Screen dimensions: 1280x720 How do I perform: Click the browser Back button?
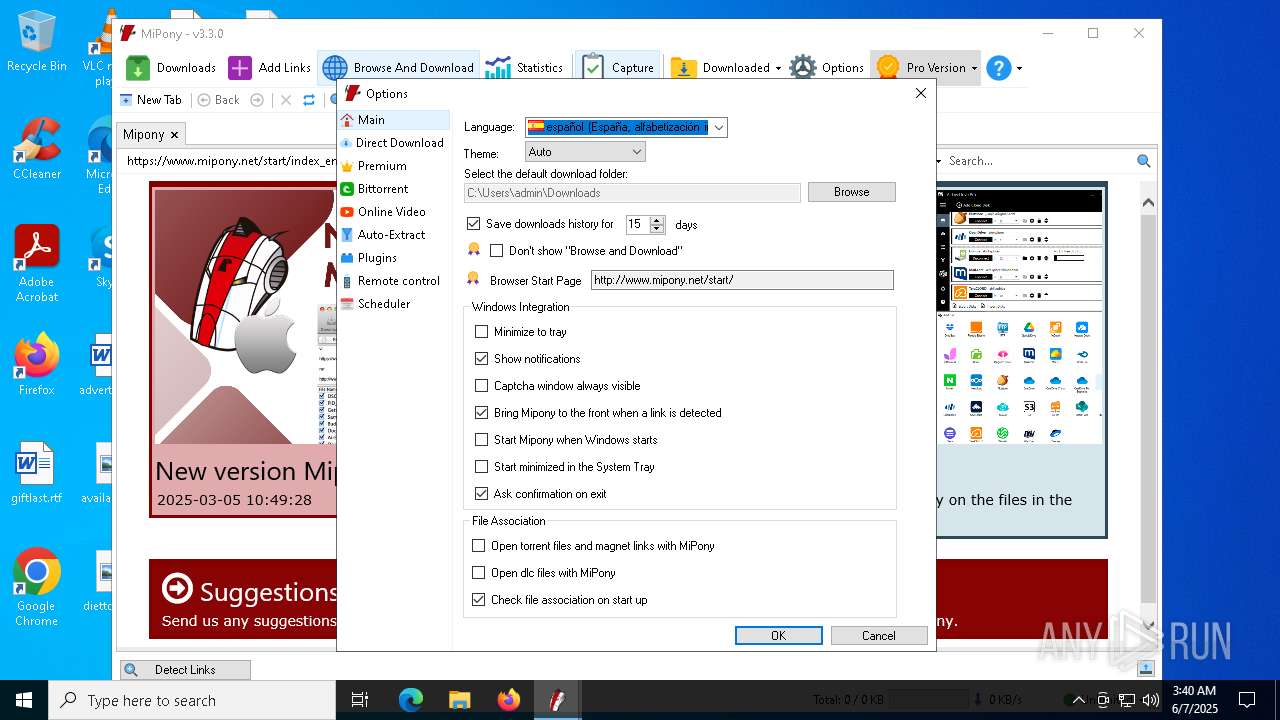click(x=218, y=100)
